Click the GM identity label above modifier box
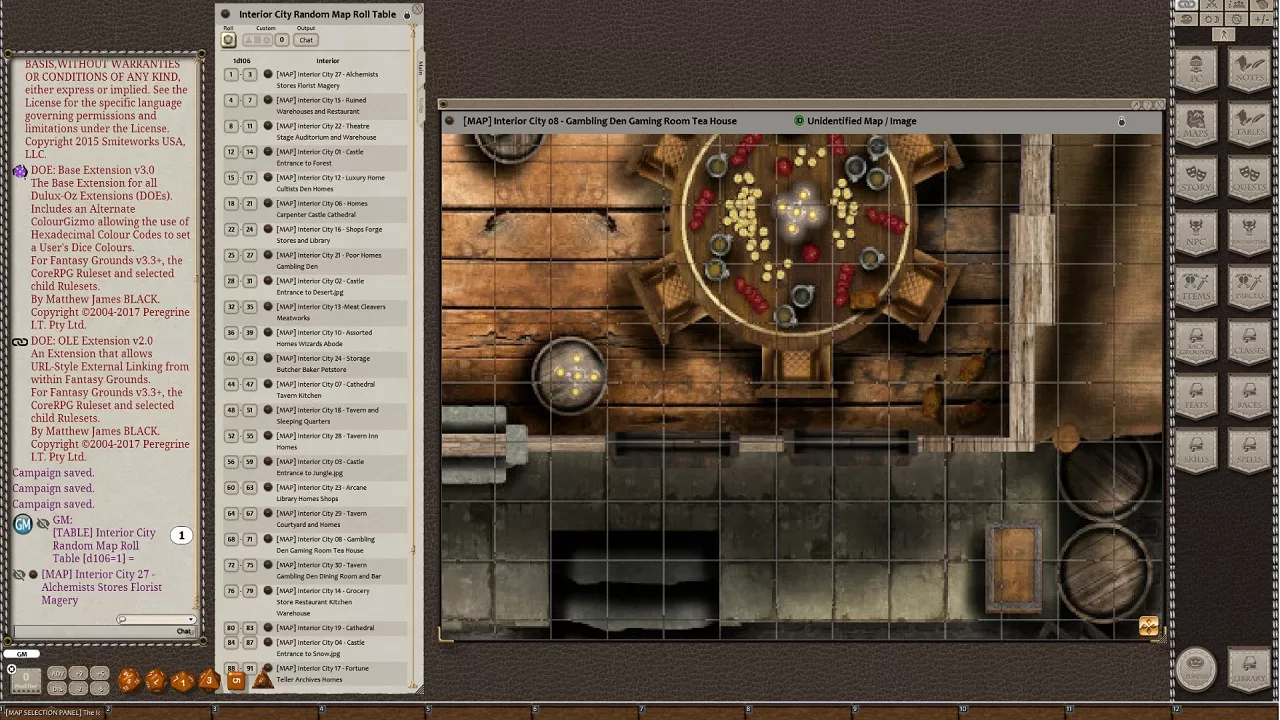 22,654
